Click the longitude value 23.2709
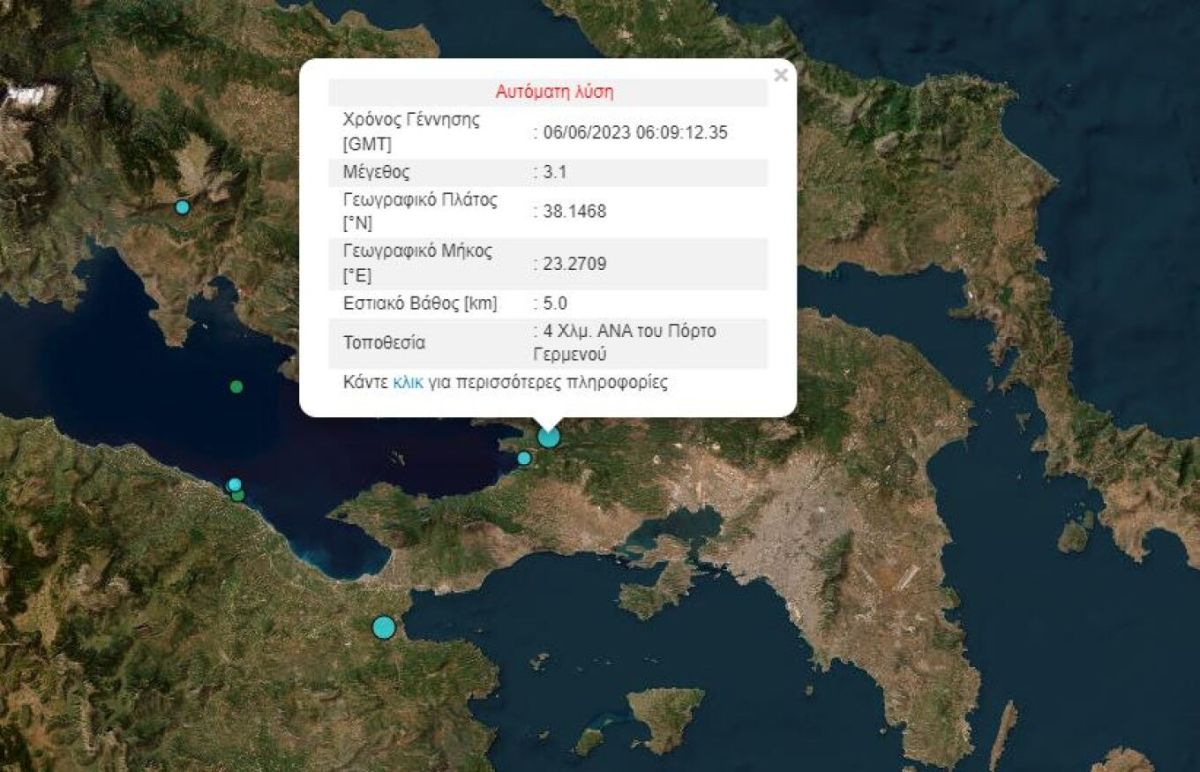1200x772 pixels. tap(575, 264)
